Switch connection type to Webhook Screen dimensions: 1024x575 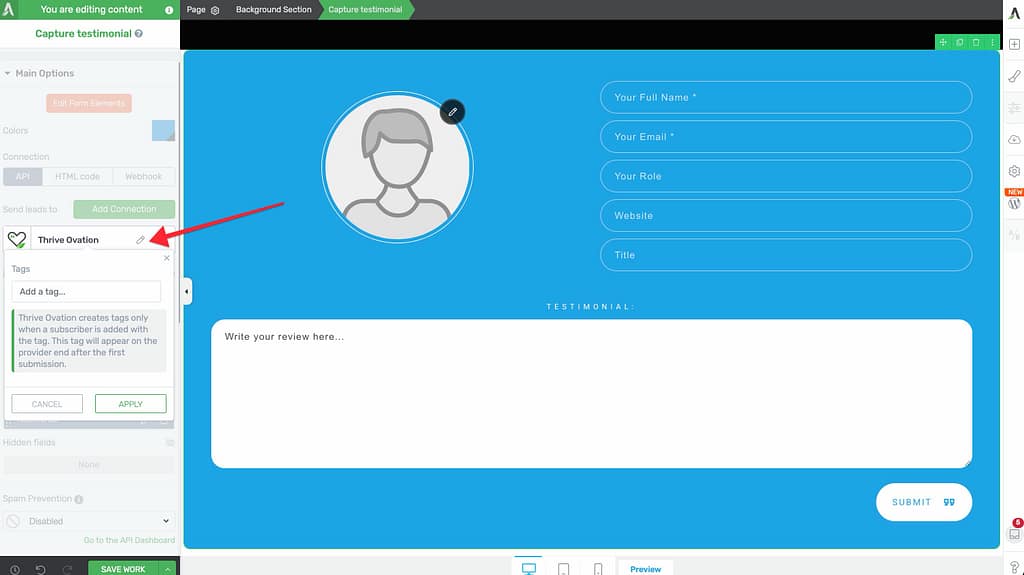(144, 177)
